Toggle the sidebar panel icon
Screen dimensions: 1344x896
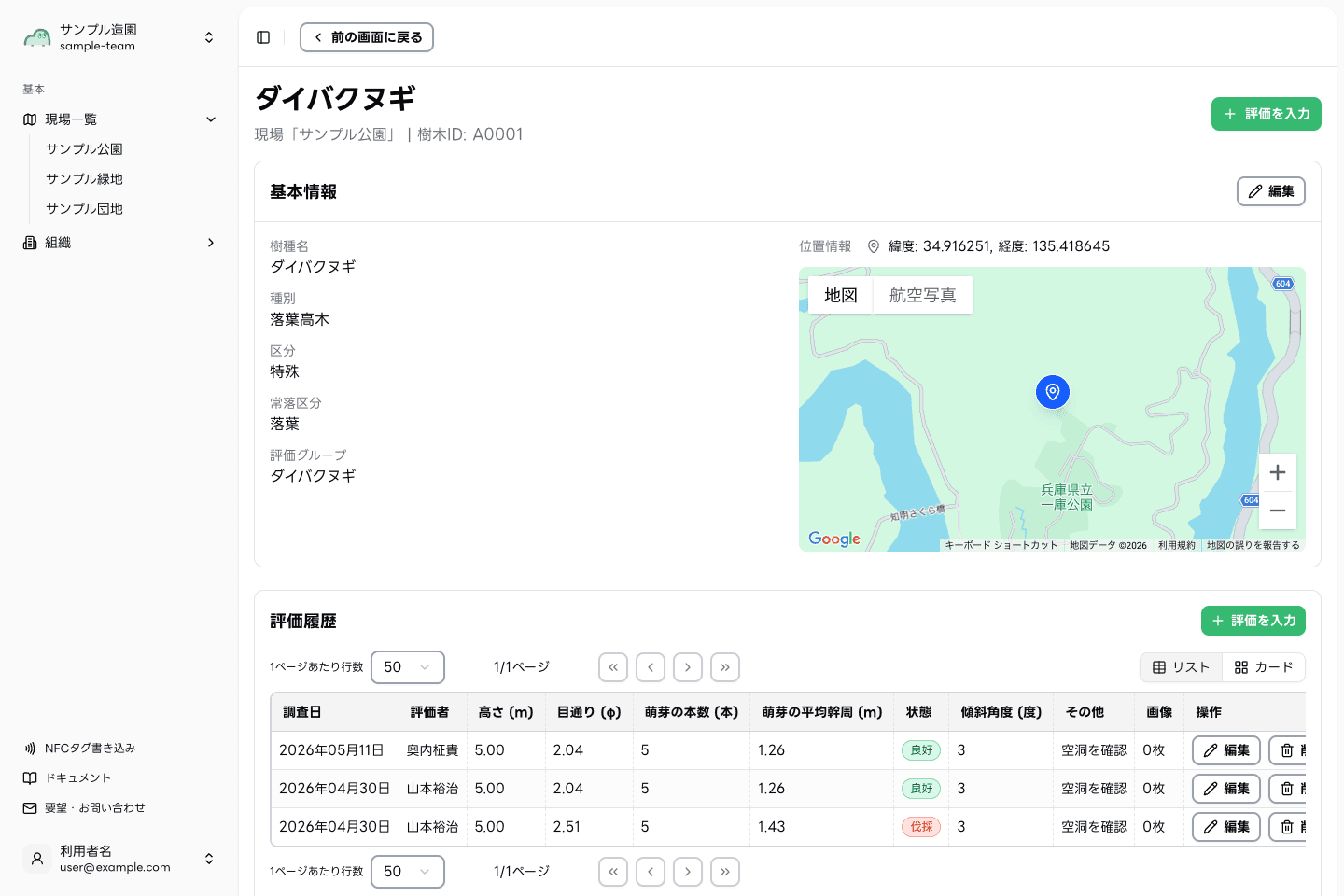point(263,37)
